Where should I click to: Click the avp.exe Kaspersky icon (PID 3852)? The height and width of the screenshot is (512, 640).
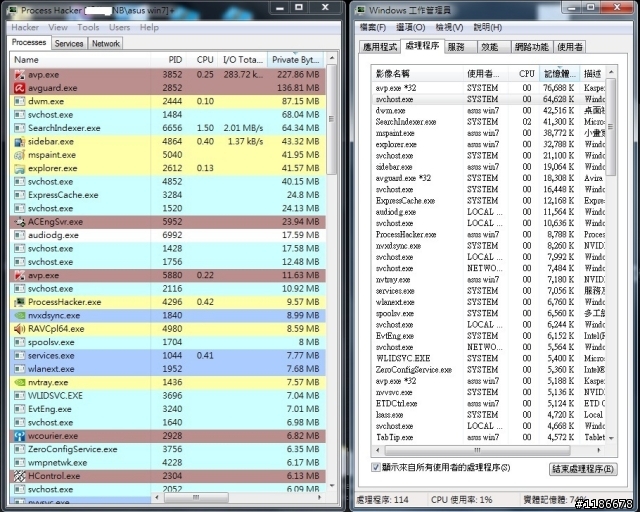coord(19,75)
